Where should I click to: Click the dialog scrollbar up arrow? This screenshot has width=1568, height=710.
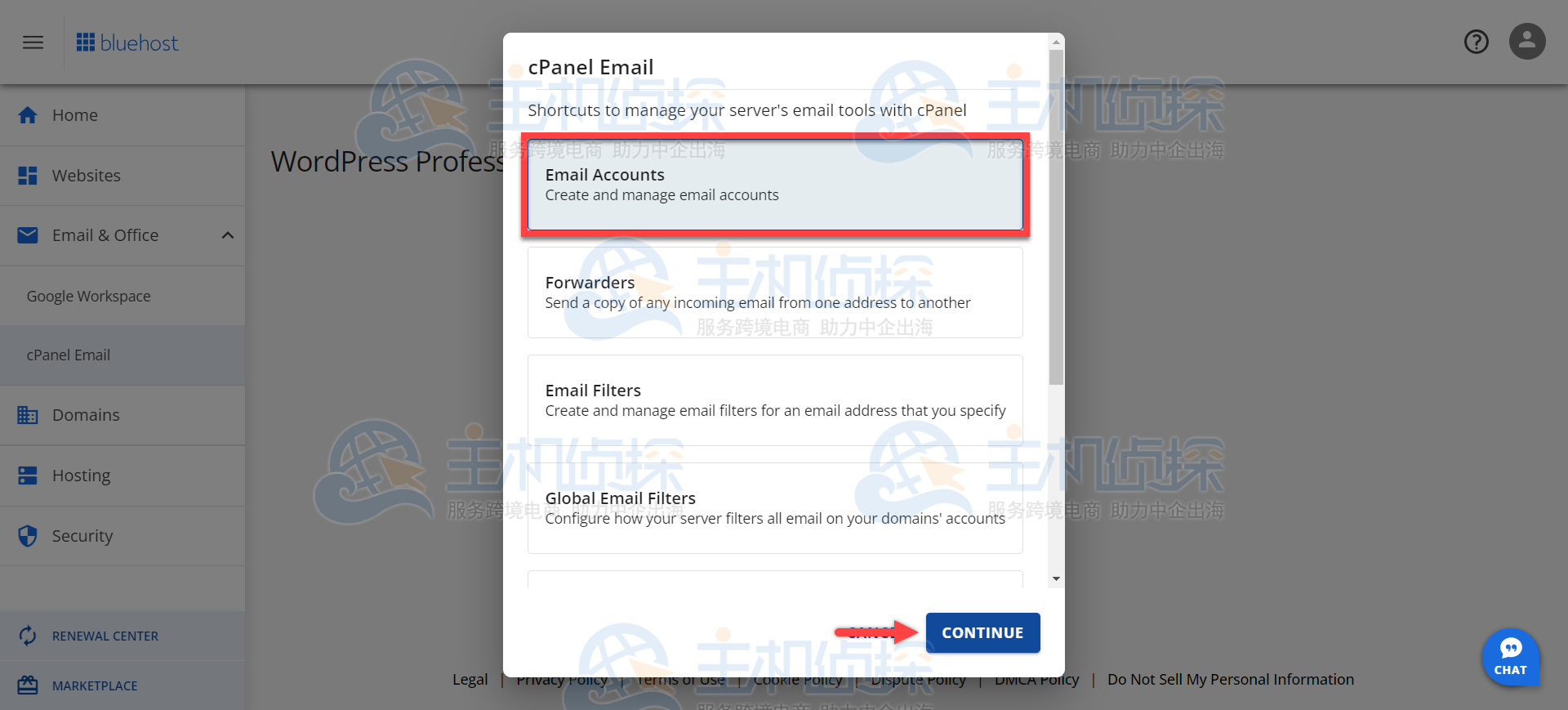[x=1056, y=42]
